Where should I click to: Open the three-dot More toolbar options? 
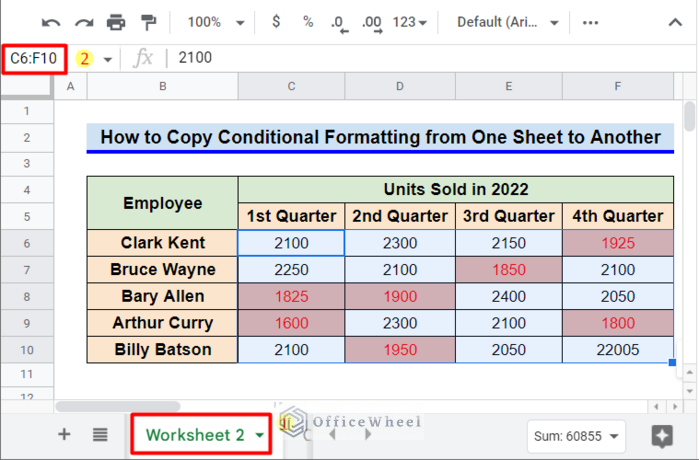click(x=591, y=22)
